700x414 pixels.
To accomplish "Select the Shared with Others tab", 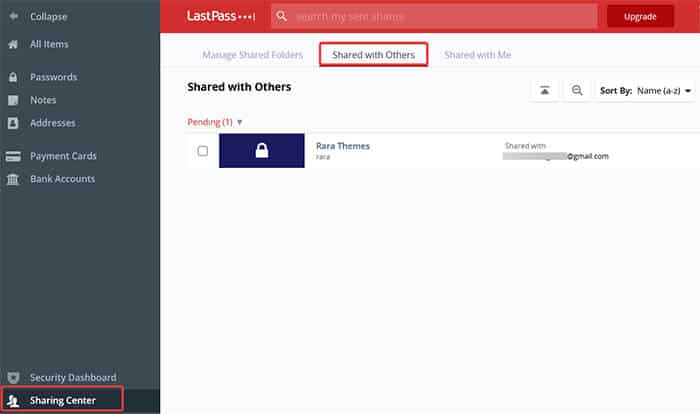I will point(373,54).
